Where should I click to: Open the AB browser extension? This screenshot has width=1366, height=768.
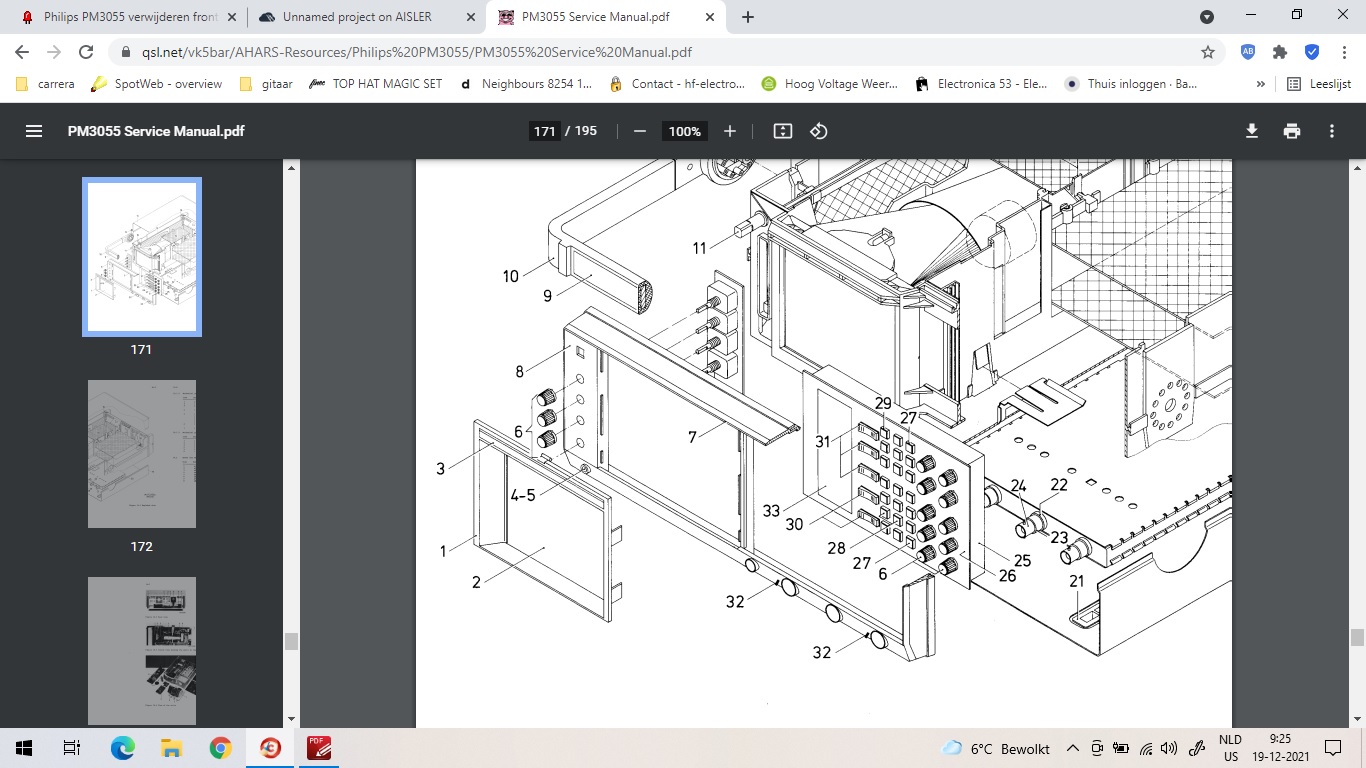pos(1248,52)
